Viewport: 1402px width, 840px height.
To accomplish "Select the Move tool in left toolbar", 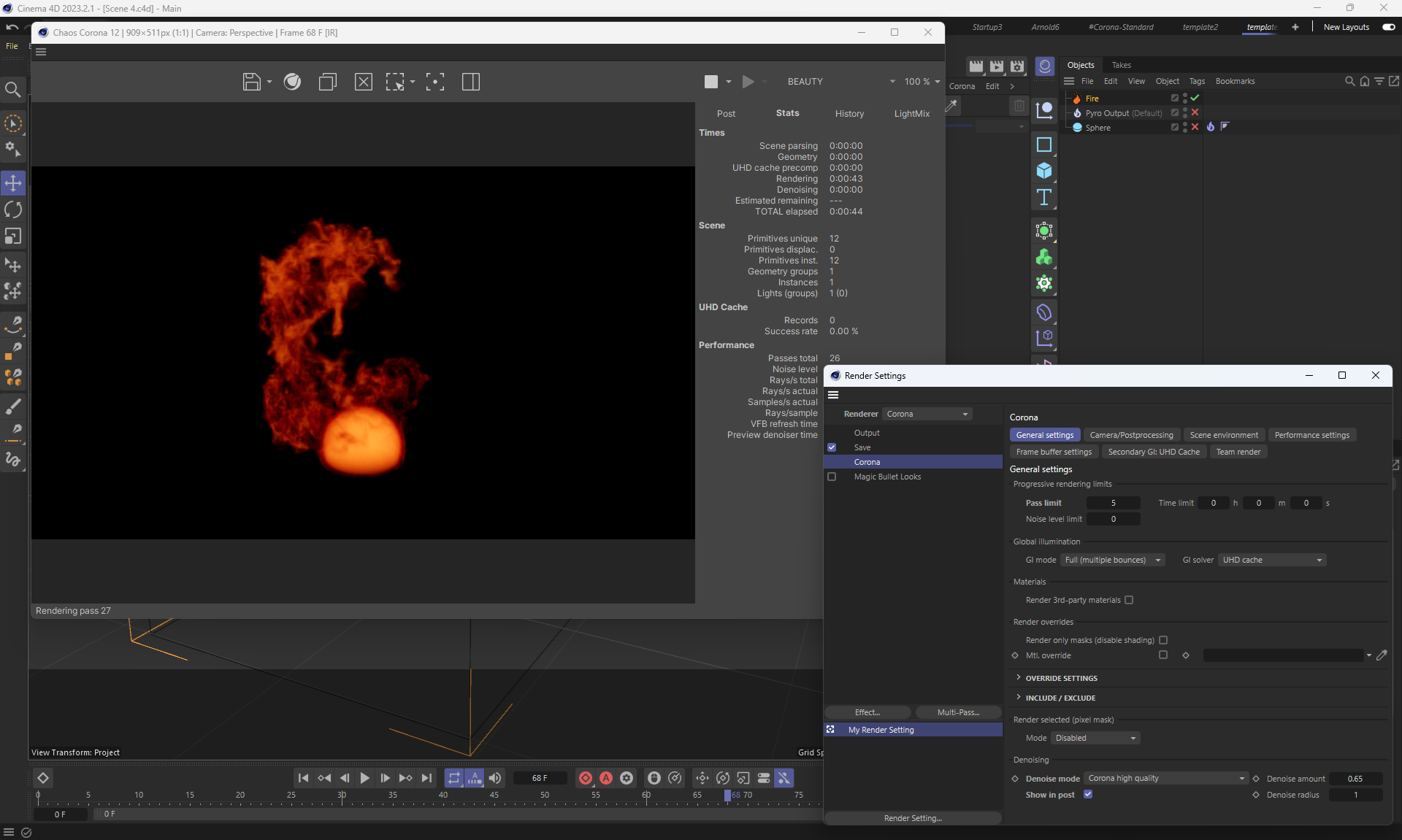I will coord(13,182).
